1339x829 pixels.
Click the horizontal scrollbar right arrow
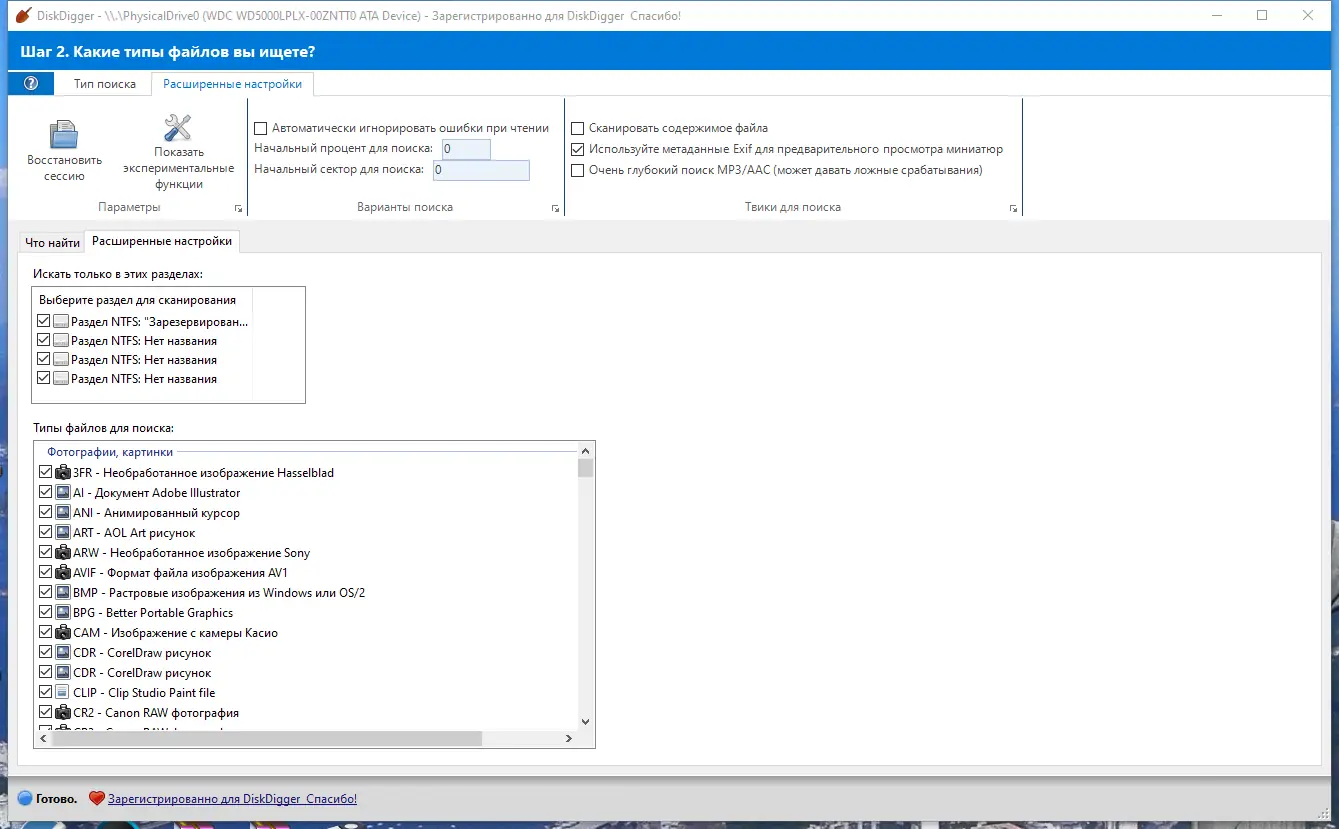[x=569, y=738]
